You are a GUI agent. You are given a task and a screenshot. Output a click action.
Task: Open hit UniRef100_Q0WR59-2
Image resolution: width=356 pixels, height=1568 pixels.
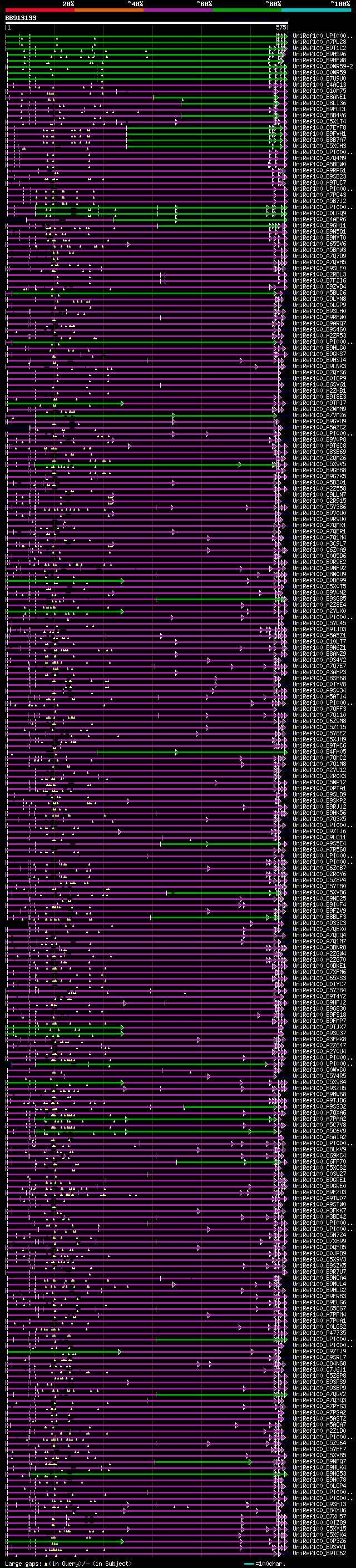323,66
